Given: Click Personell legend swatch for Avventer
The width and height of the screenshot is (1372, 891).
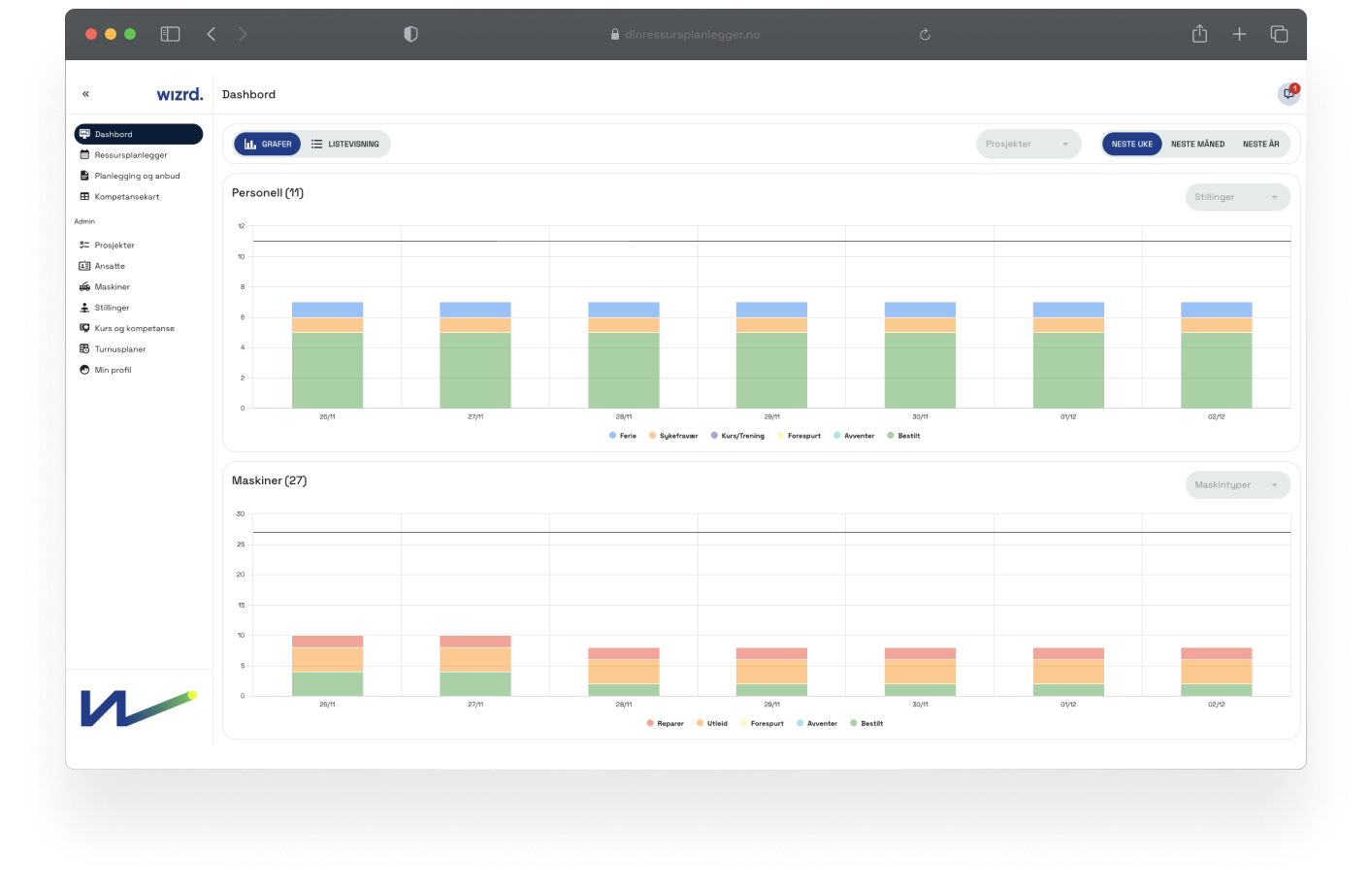Looking at the screenshot, I should pos(837,436).
